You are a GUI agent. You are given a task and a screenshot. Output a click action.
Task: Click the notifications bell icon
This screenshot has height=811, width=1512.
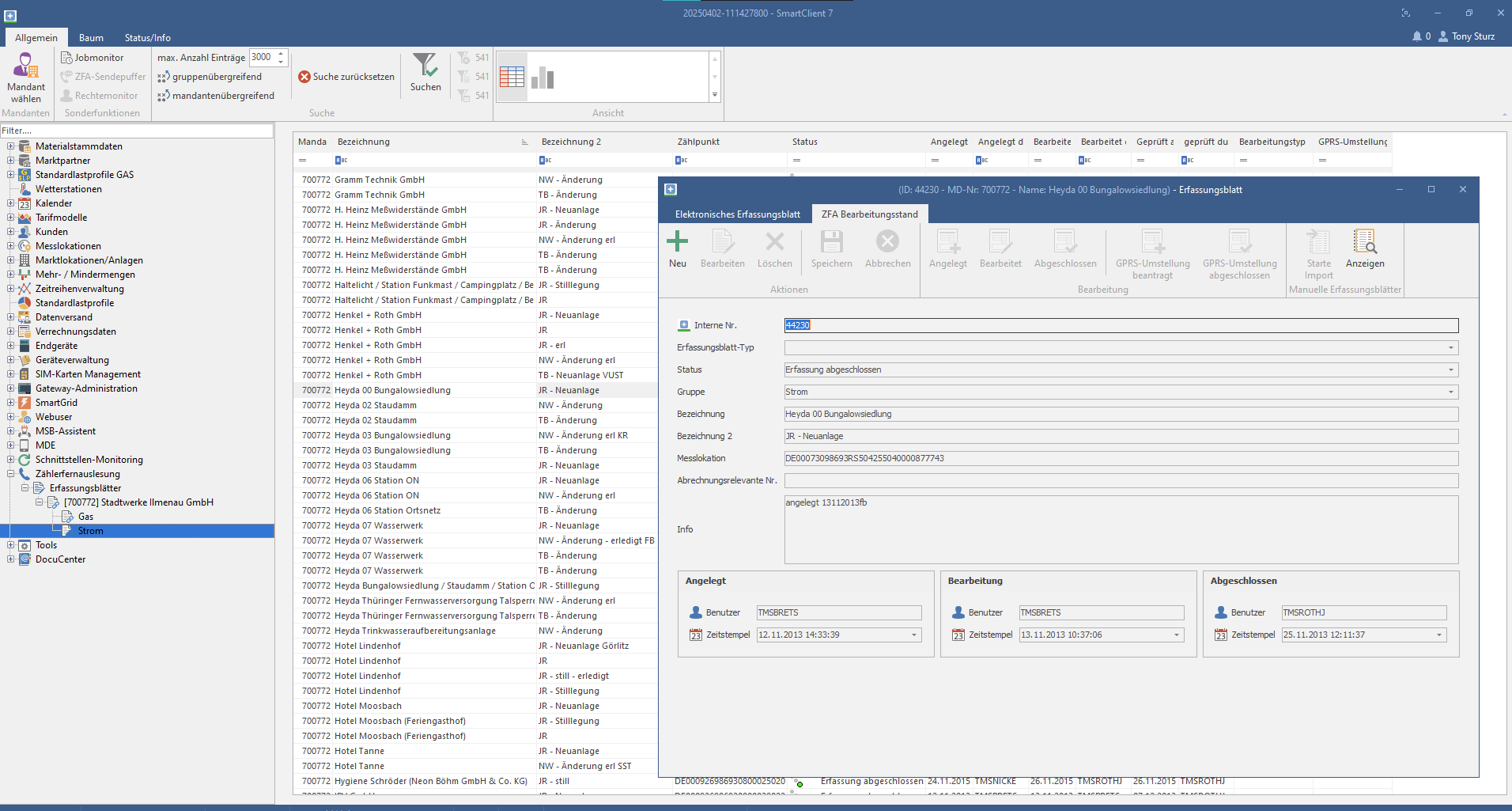(x=1416, y=36)
